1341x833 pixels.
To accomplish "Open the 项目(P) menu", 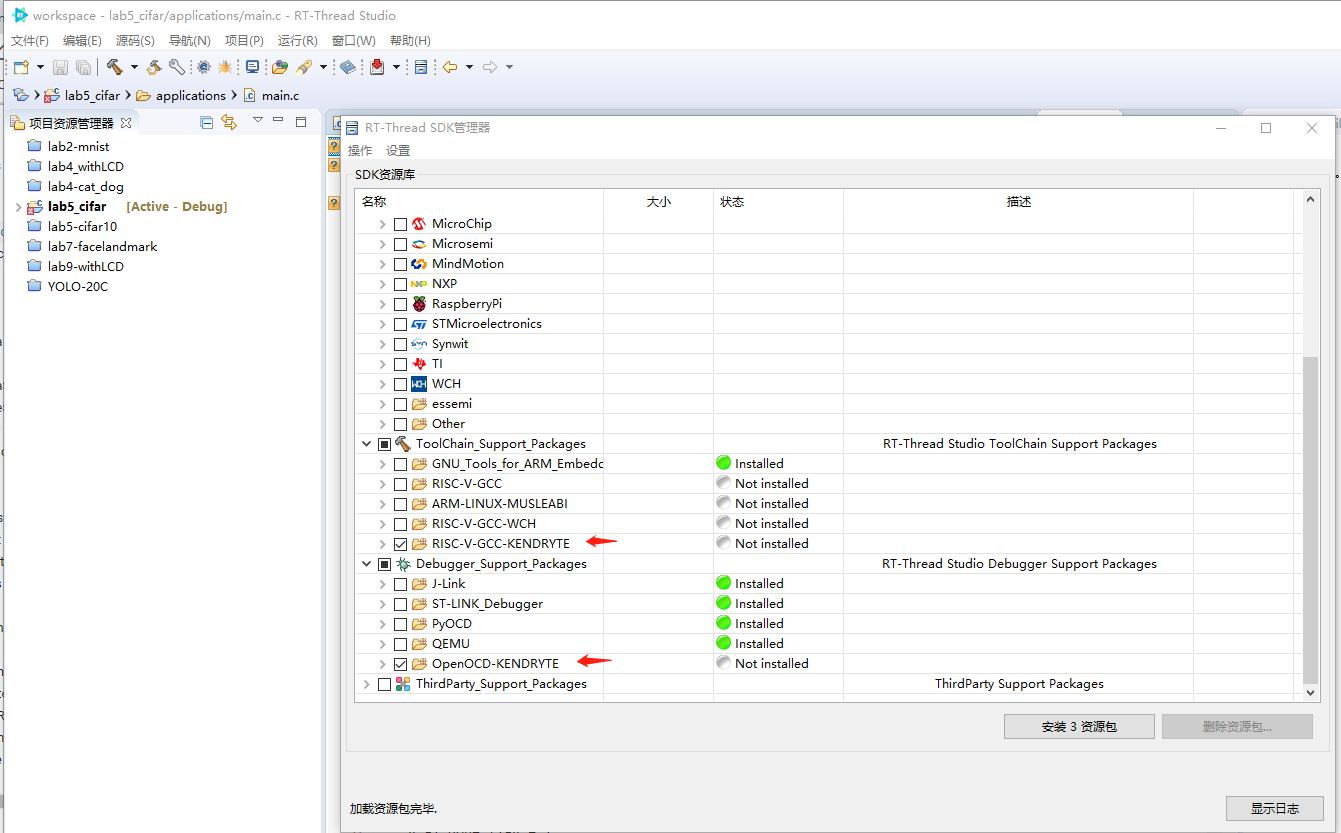I will (244, 41).
